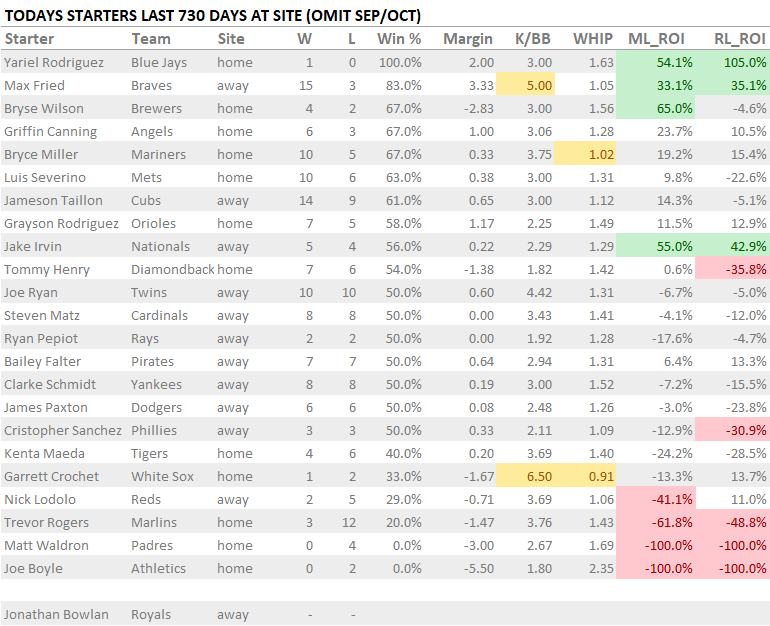Select the Yariel Rodriguez starter cell

(x=54, y=62)
